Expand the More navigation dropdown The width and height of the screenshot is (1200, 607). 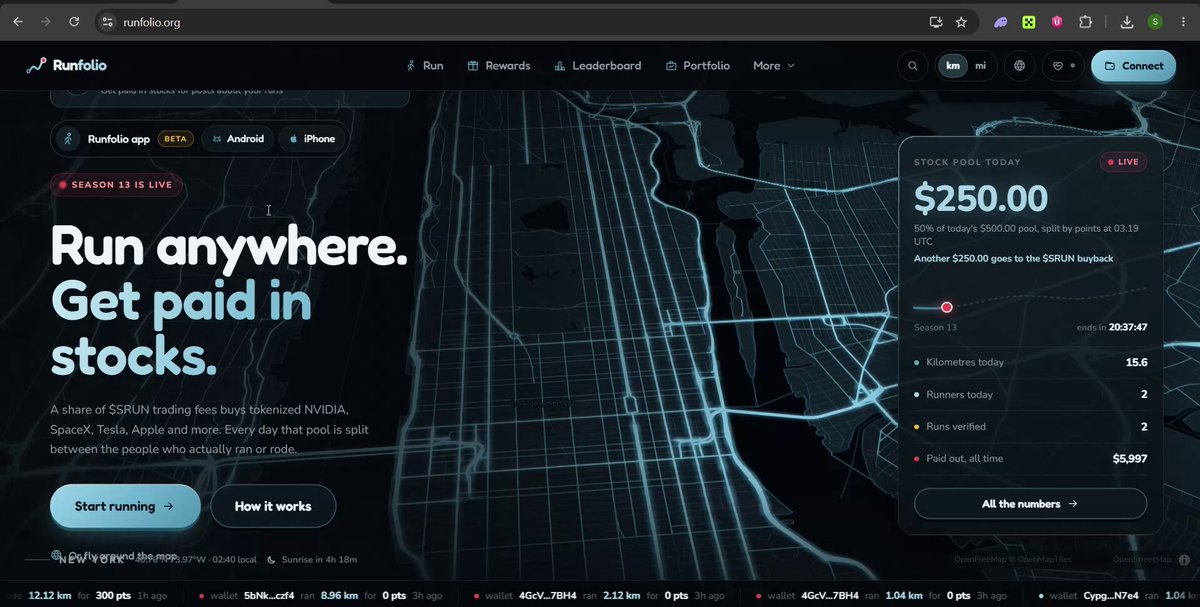(x=774, y=66)
